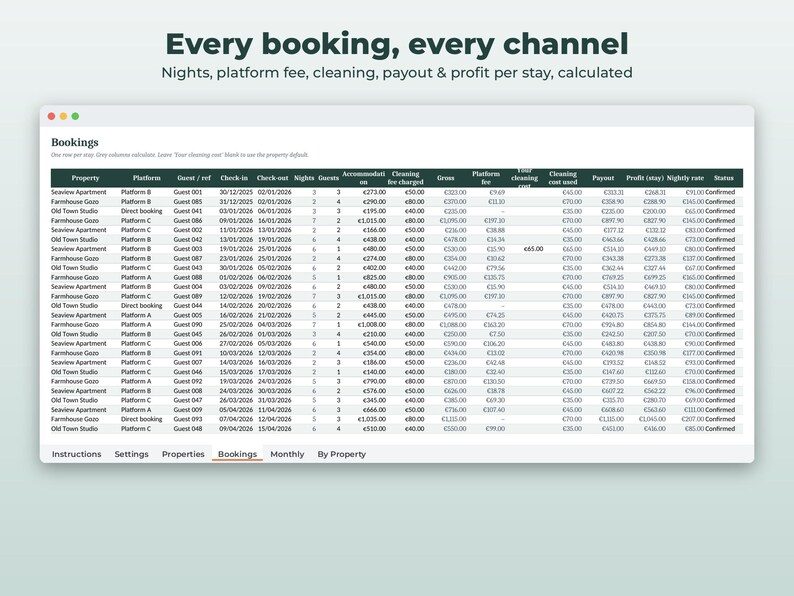Select the Guest / ref column header

click(194, 178)
